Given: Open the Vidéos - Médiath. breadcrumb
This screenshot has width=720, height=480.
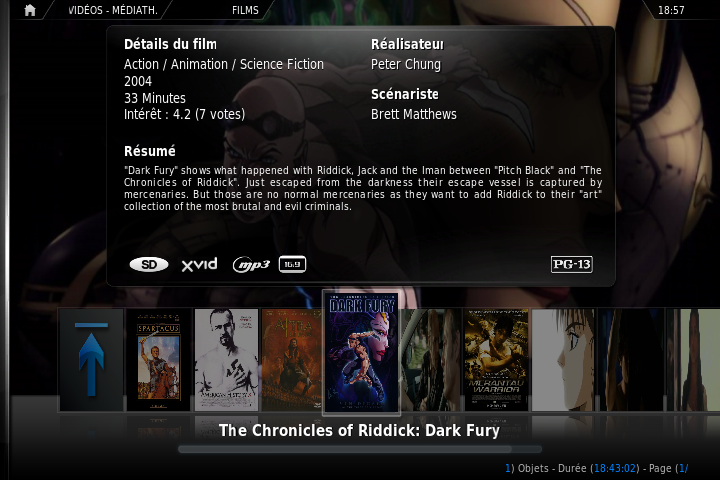Looking at the screenshot, I should tap(113, 10).
